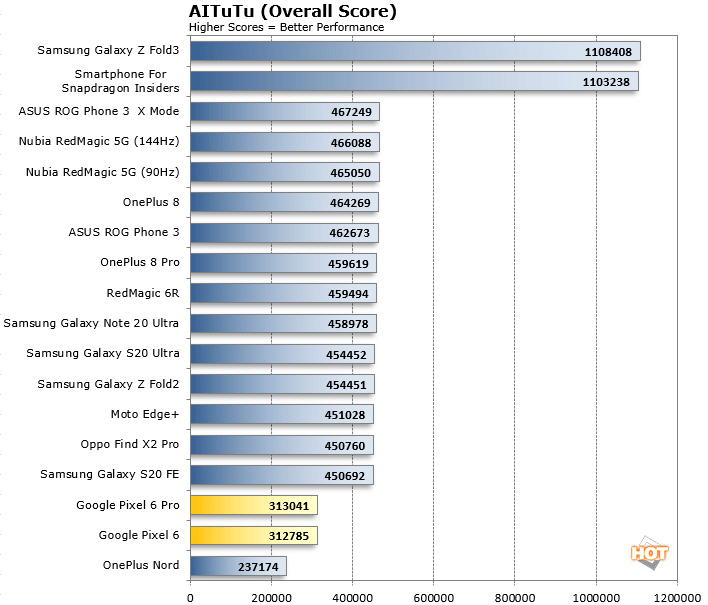The width and height of the screenshot is (708, 605).
Task: Click the 454452 score value
Action: tap(346, 355)
